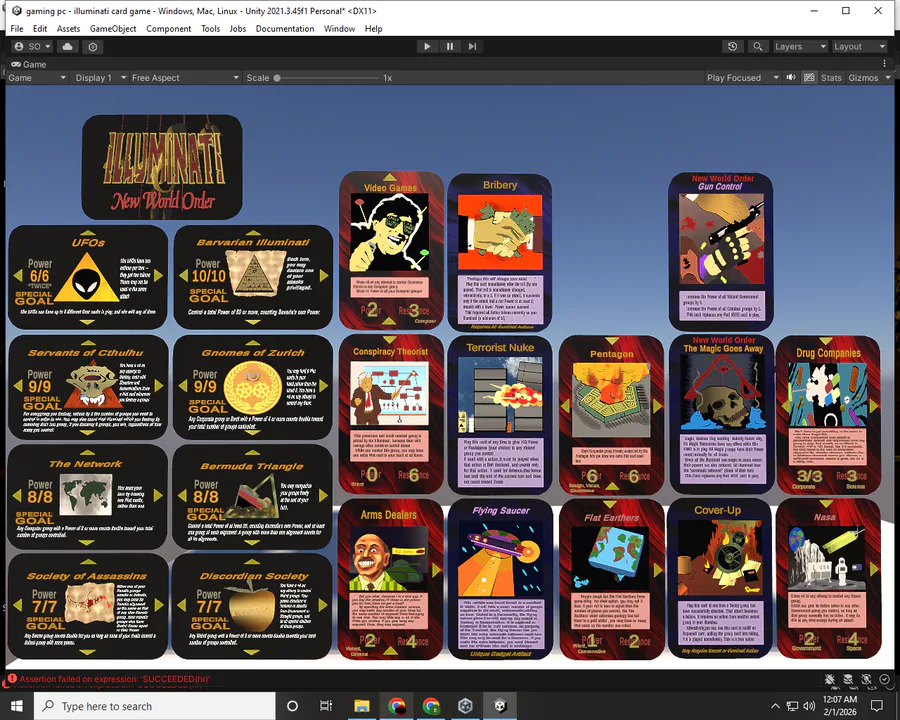The width and height of the screenshot is (900, 720).
Task: Click the red error icon in status bar
Action: (12, 678)
